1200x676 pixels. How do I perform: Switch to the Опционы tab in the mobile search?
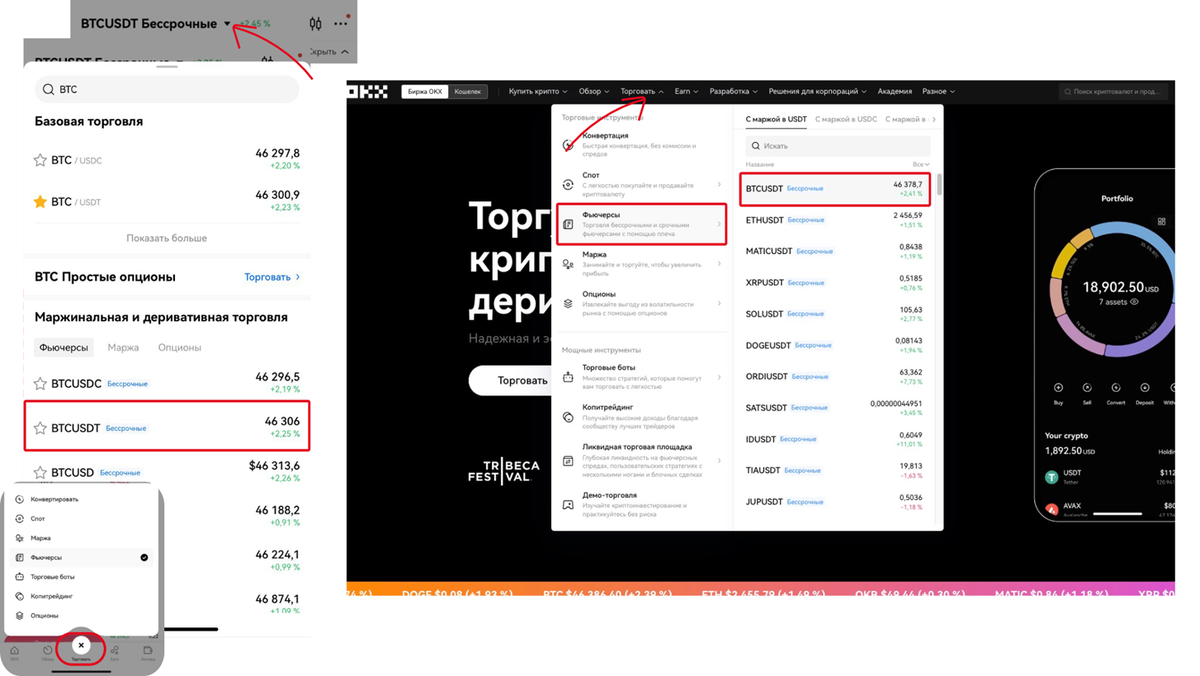click(180, 348)
